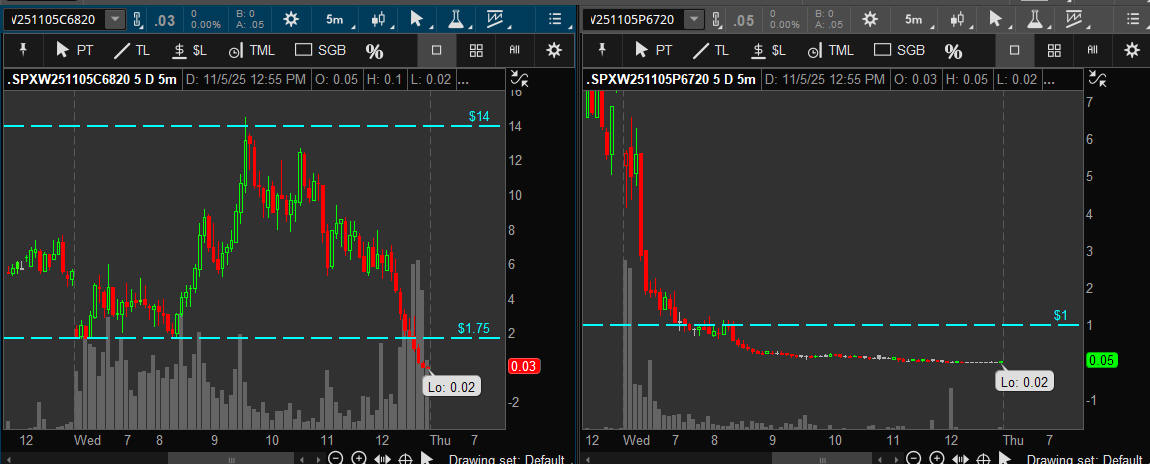Select the price level $L tool in right chart
The image size is (1150, 464).
pos(767,50)
